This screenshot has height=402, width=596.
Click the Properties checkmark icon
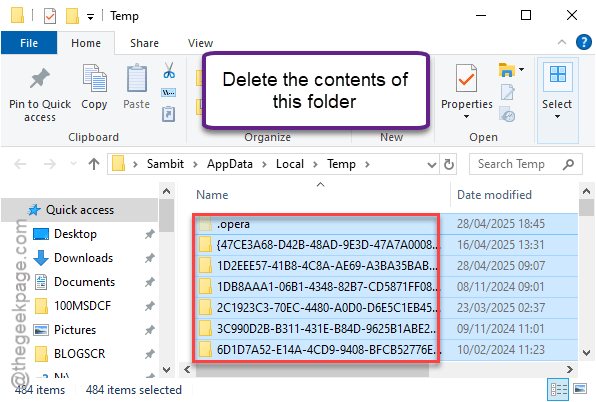(466, 78)
